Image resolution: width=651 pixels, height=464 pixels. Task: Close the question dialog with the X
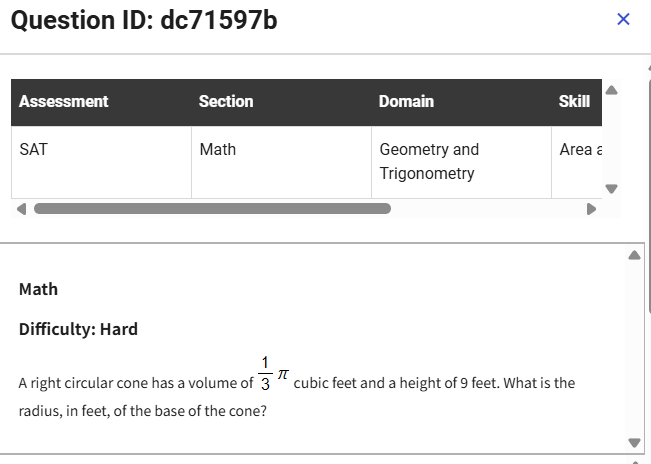(x=623, y=20)
